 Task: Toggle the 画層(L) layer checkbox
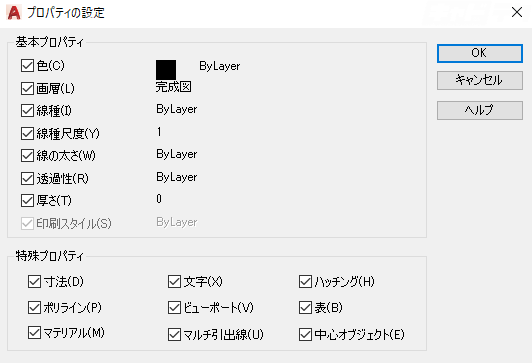click(x=27, y=88)
